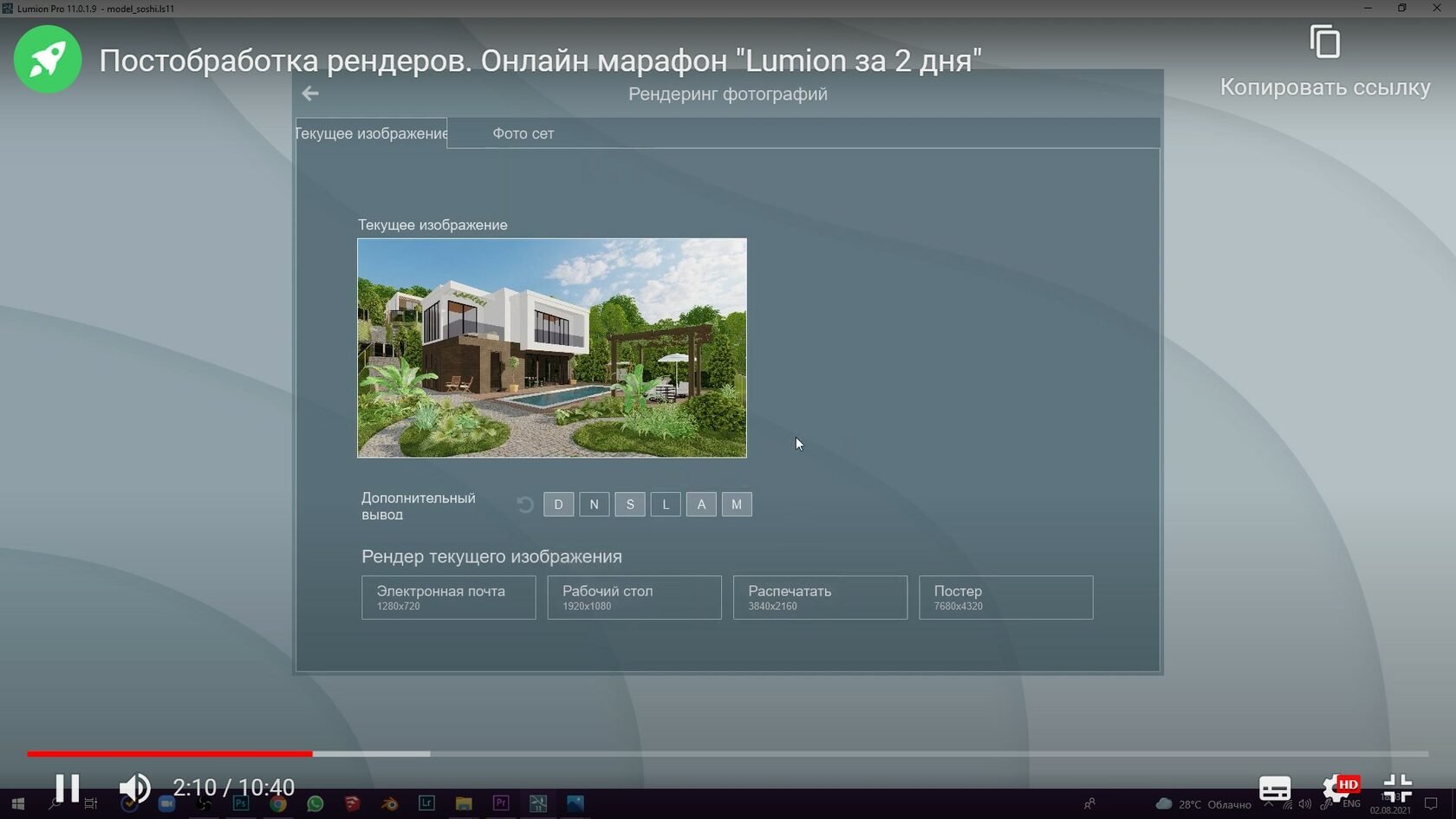1456x819 pixels.
Task: Choose the Постер 7680x4320 render button
Action: (1005, 597)
